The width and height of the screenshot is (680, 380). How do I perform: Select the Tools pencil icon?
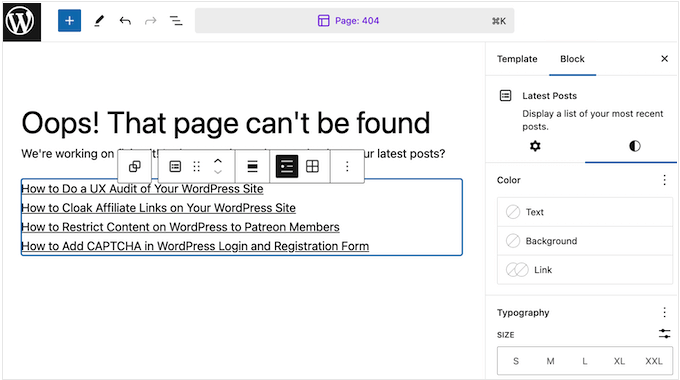[99, 21]
